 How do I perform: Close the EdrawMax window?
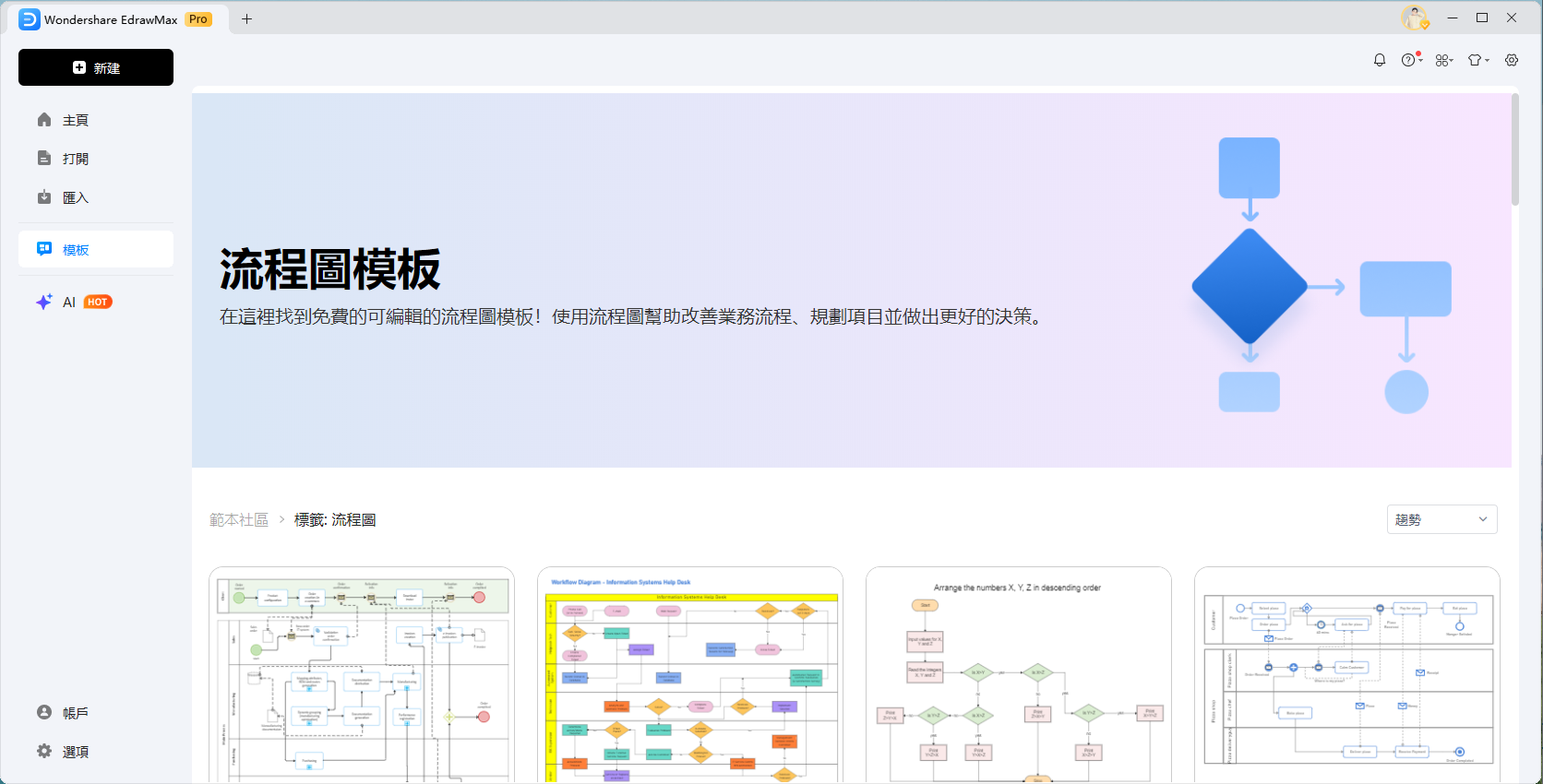(1512, 18)
